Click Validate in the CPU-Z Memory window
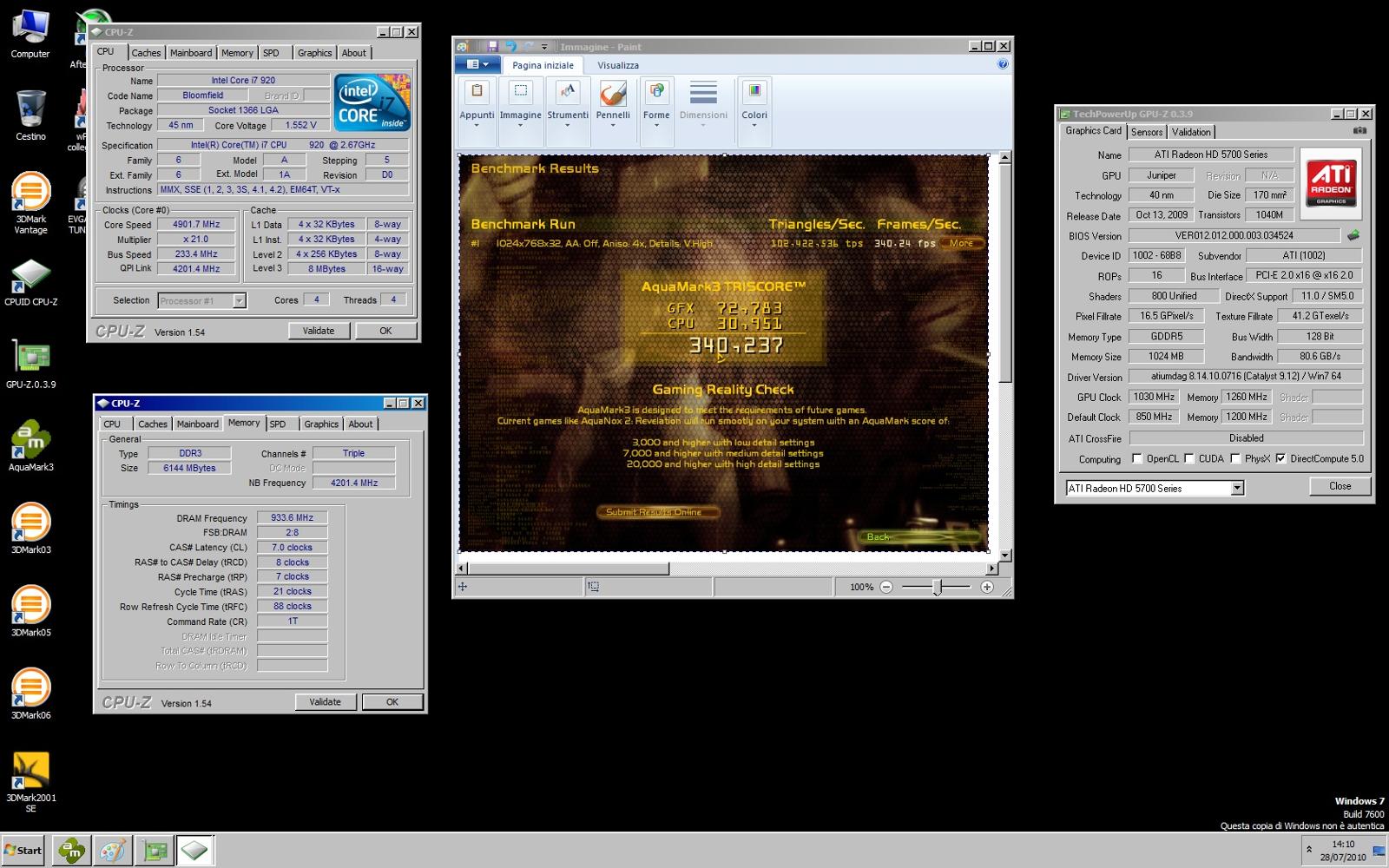The width and height of the screenshot is (1389, 868). point(325,702)
